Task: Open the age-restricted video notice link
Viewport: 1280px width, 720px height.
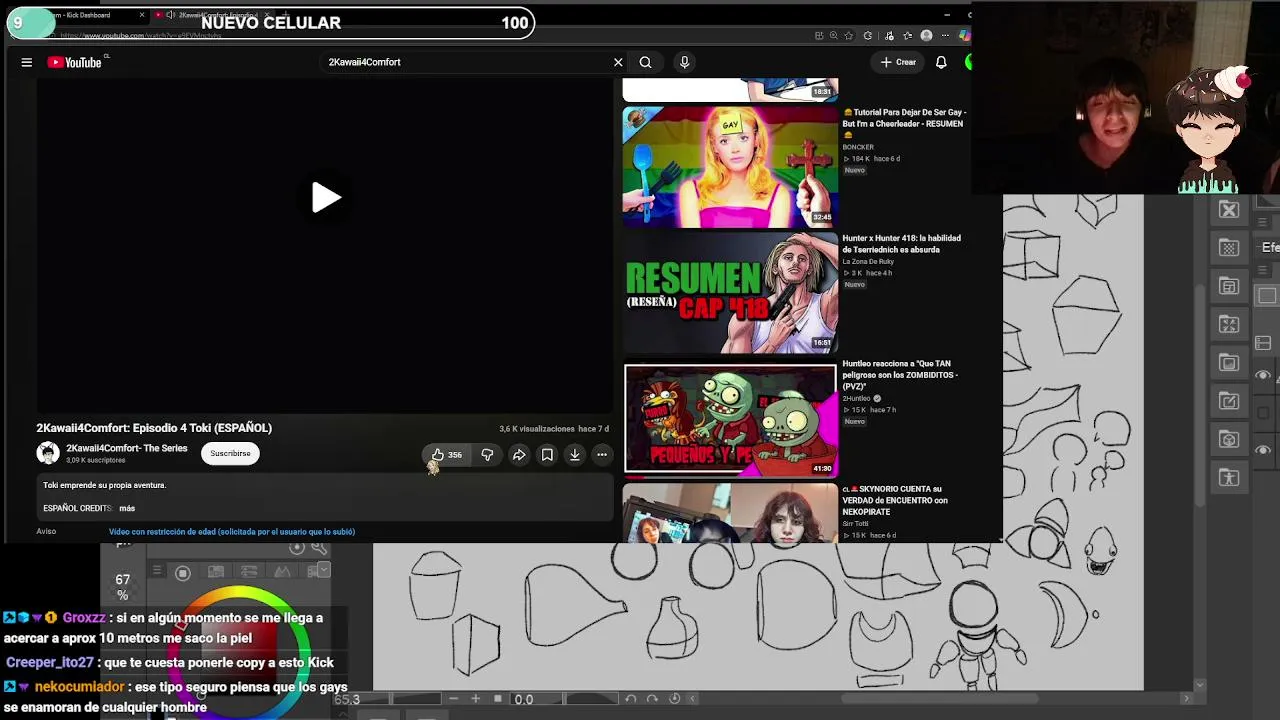Action: 232,532
